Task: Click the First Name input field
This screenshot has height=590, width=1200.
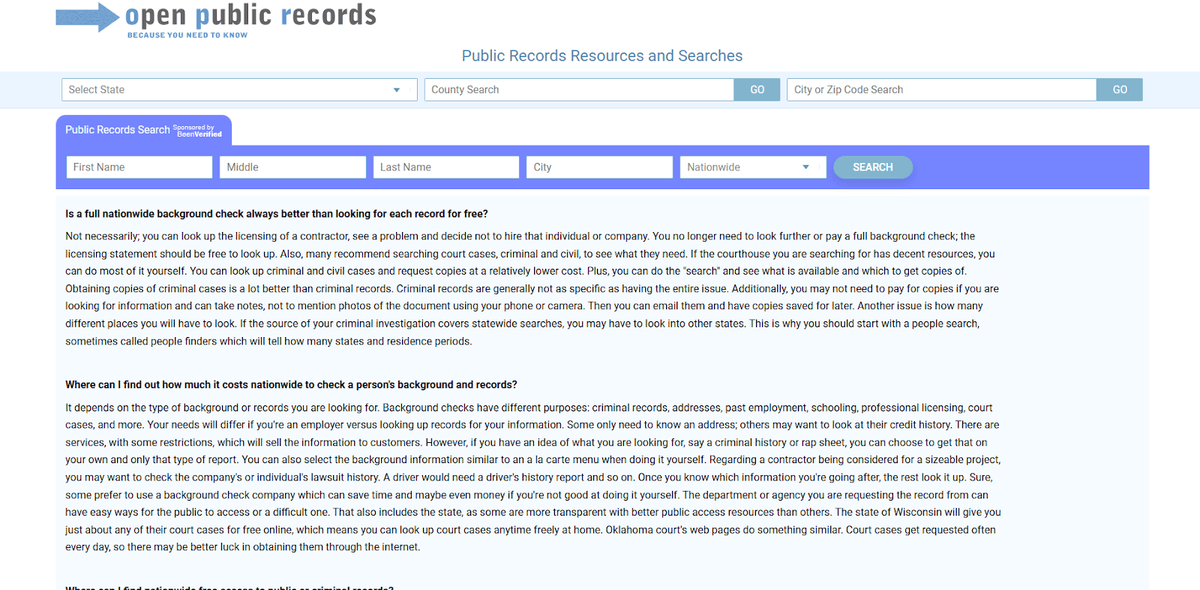Action: point(138,166)
